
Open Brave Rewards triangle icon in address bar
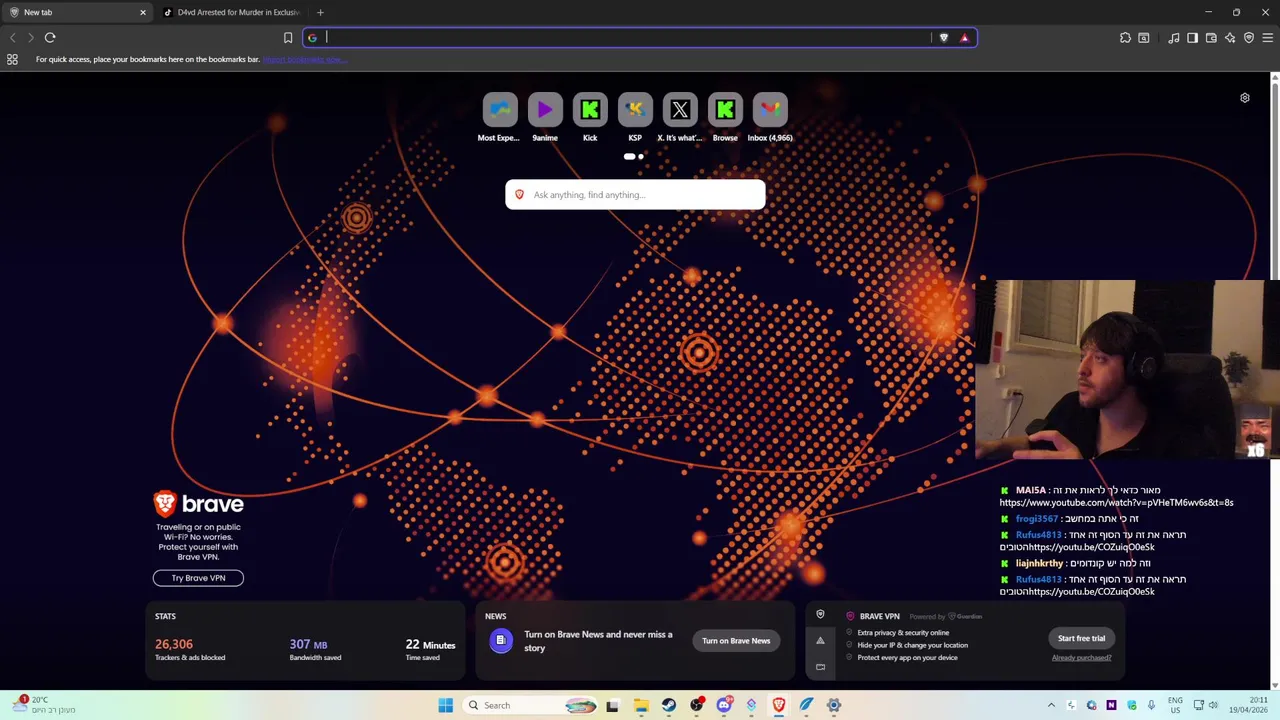pyautogui.click(x=964, y=38)
